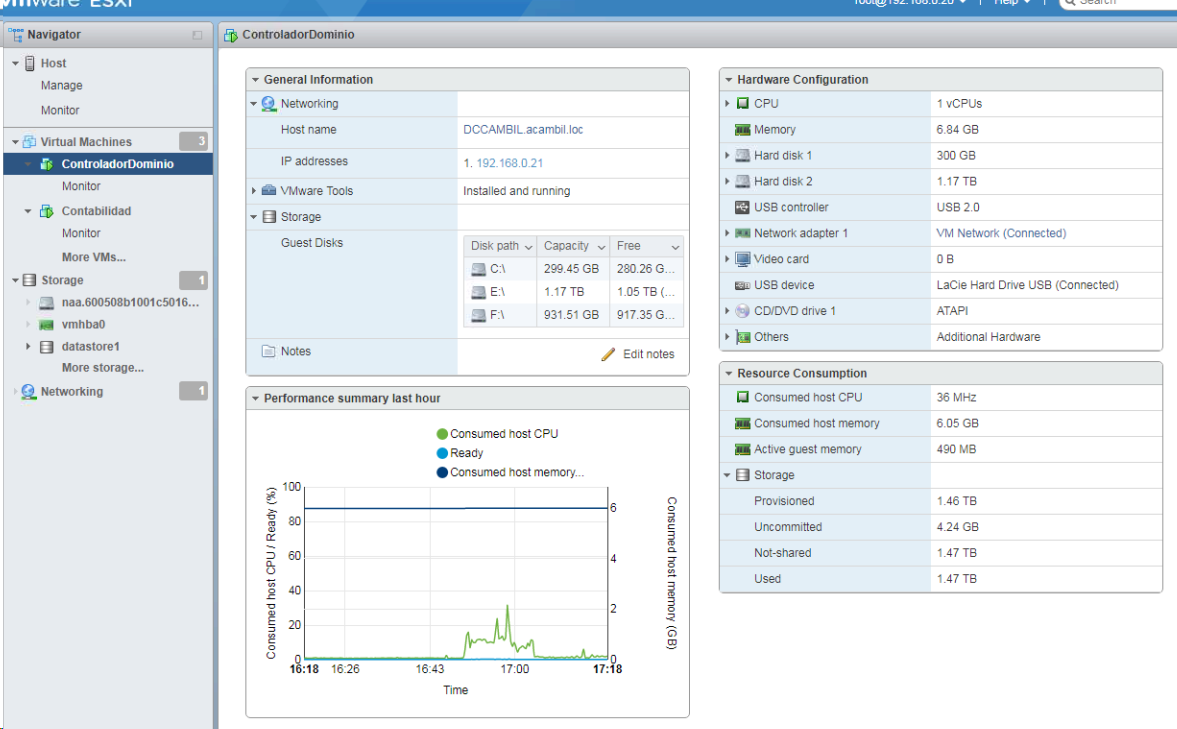Click the datastore1 storage icon
The width and height of the screenshot is (1177, 729).
(x=46, y=347)
